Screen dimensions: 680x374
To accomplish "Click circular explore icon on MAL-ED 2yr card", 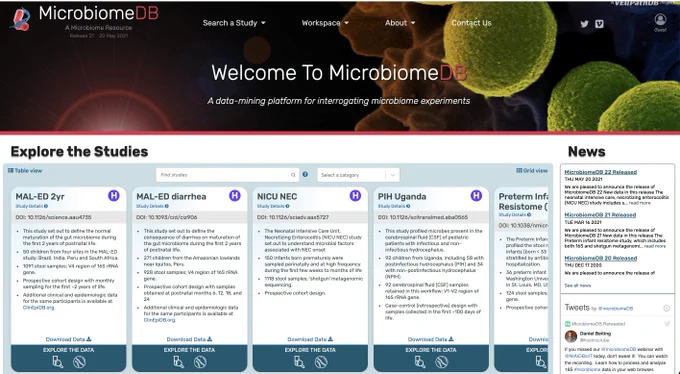I will click(79, 362).
